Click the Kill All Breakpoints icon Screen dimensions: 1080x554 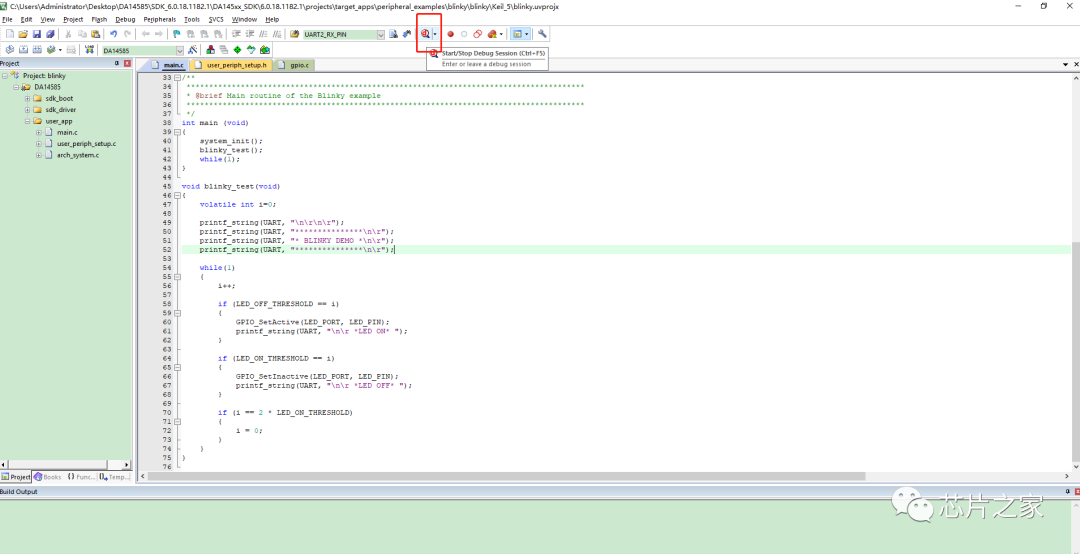click(x=491, y=34)
